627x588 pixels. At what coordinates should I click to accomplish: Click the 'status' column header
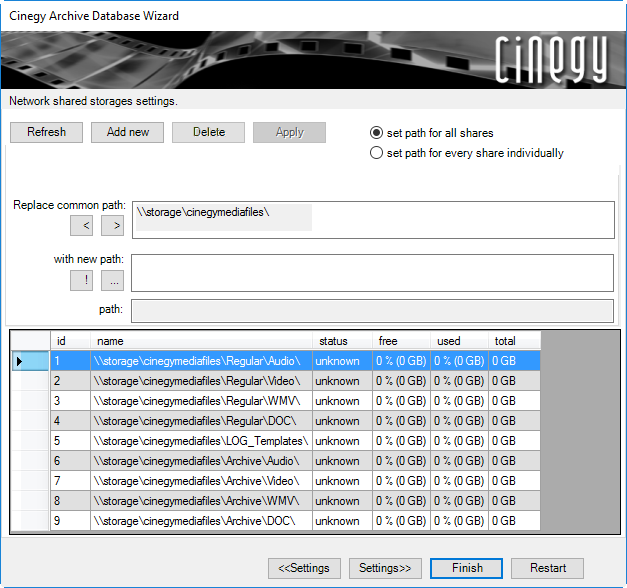coord(342,341)
